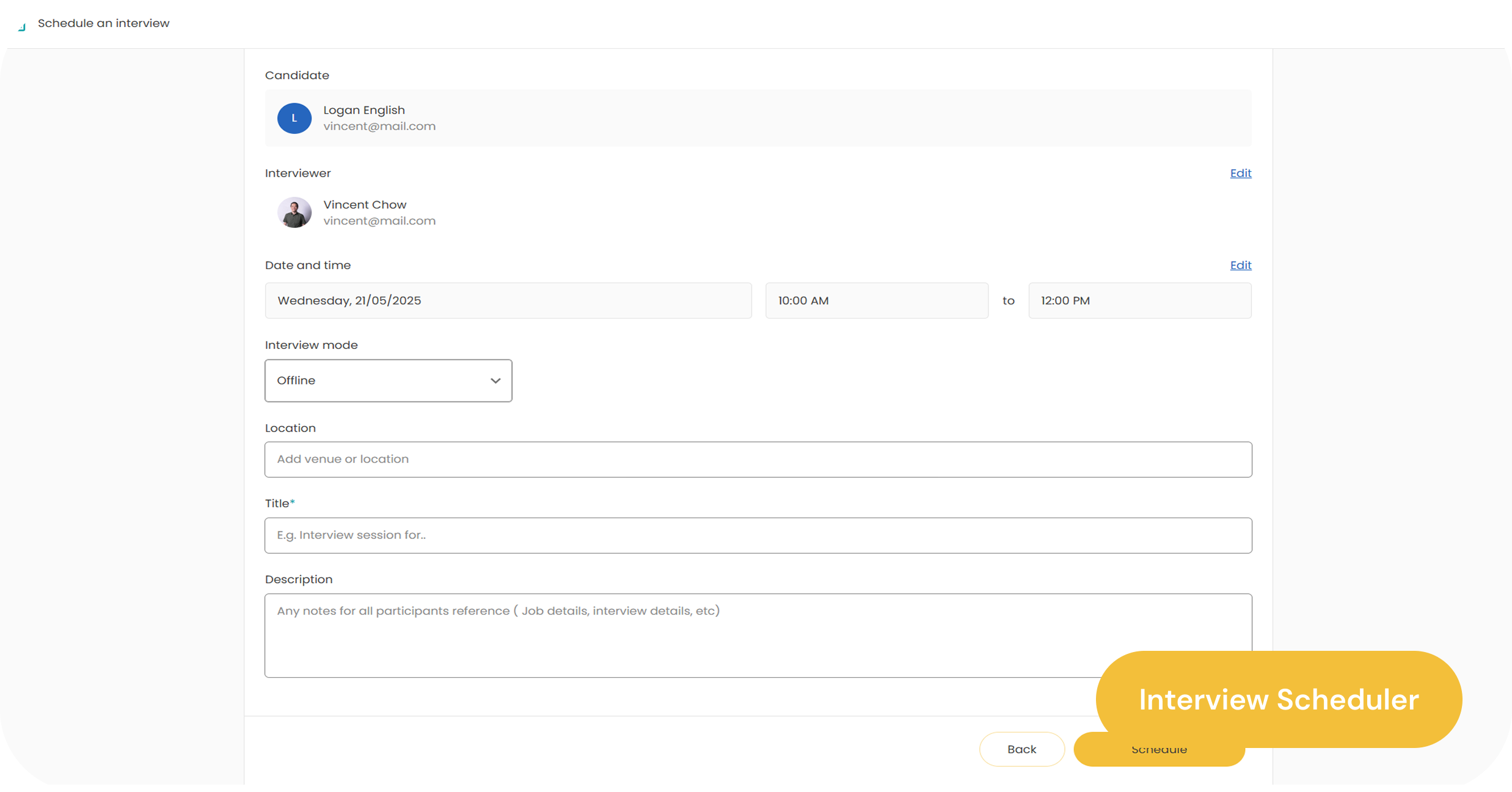1512x792 pixels.
Task: Click the candidate's email vincent@mail.com in the card
Action: 379,127
